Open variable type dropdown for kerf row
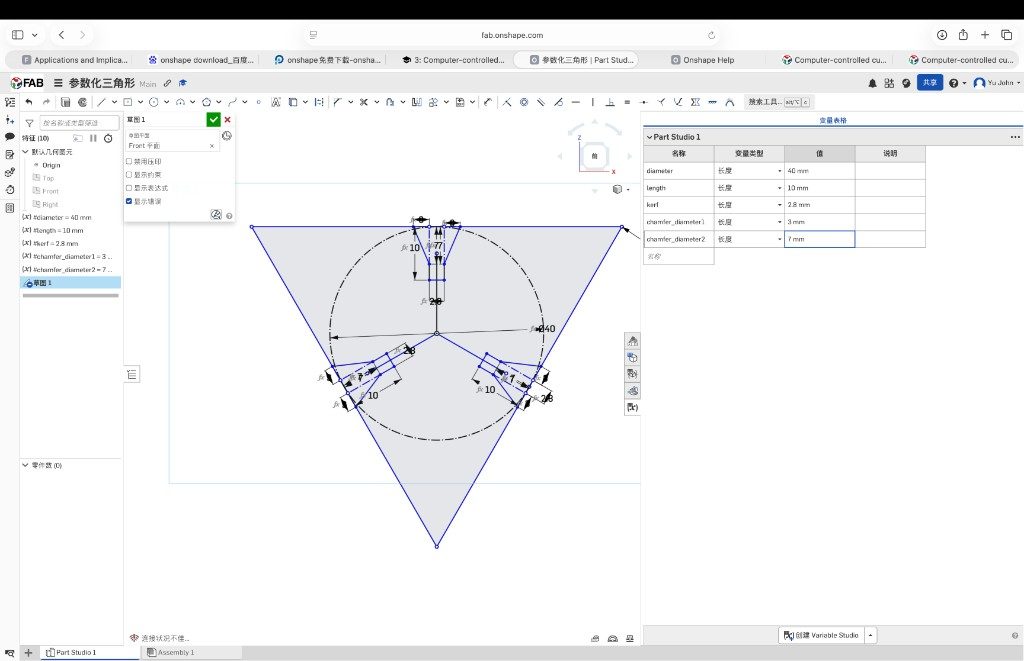Image resolution: width=1024 pixels, height=661 pixels. [779, 205]
